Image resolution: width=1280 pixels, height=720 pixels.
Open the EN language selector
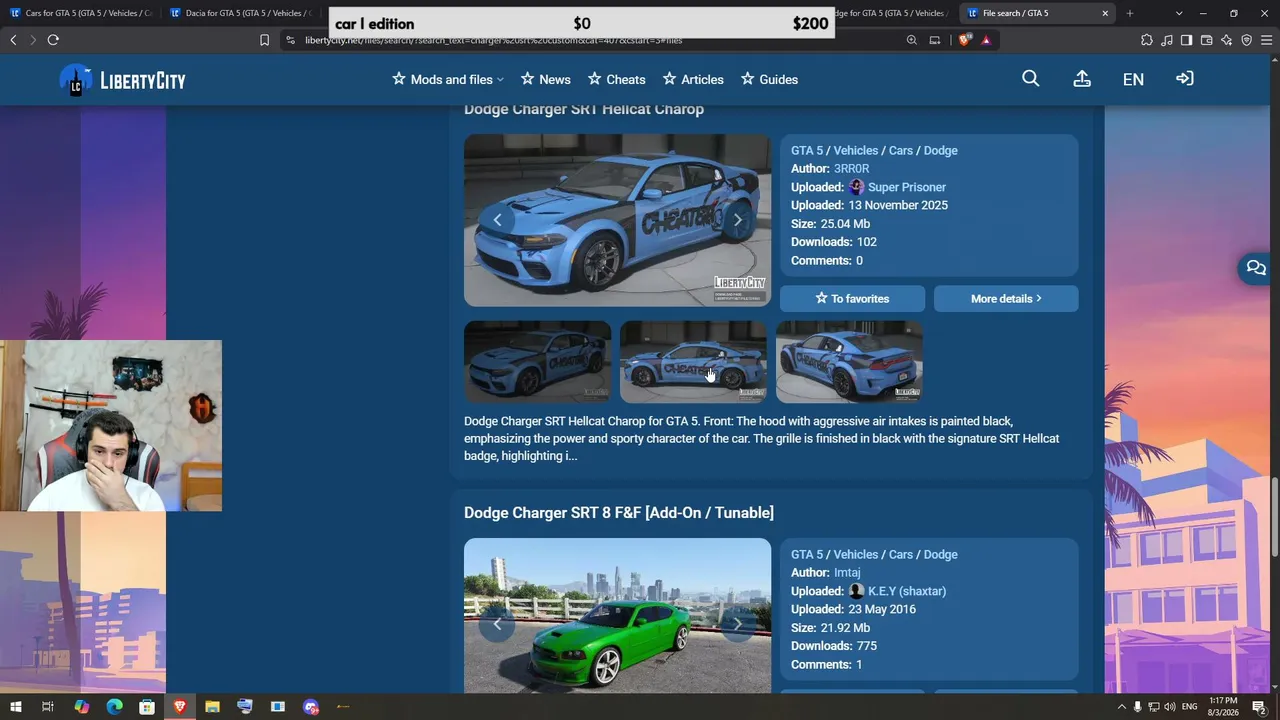click(x=1133, y=80)
